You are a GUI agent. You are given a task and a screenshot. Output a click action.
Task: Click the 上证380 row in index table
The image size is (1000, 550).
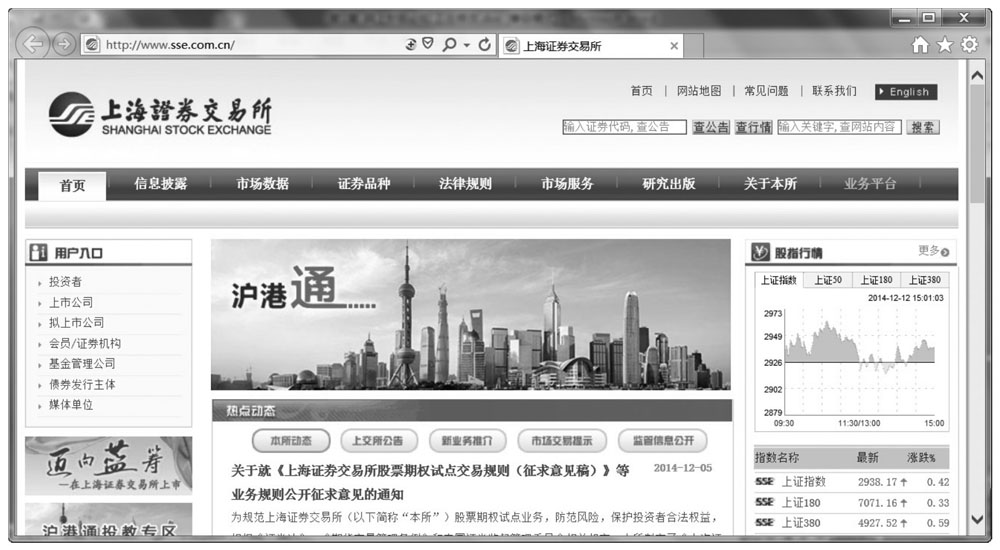tap(852, 523)
